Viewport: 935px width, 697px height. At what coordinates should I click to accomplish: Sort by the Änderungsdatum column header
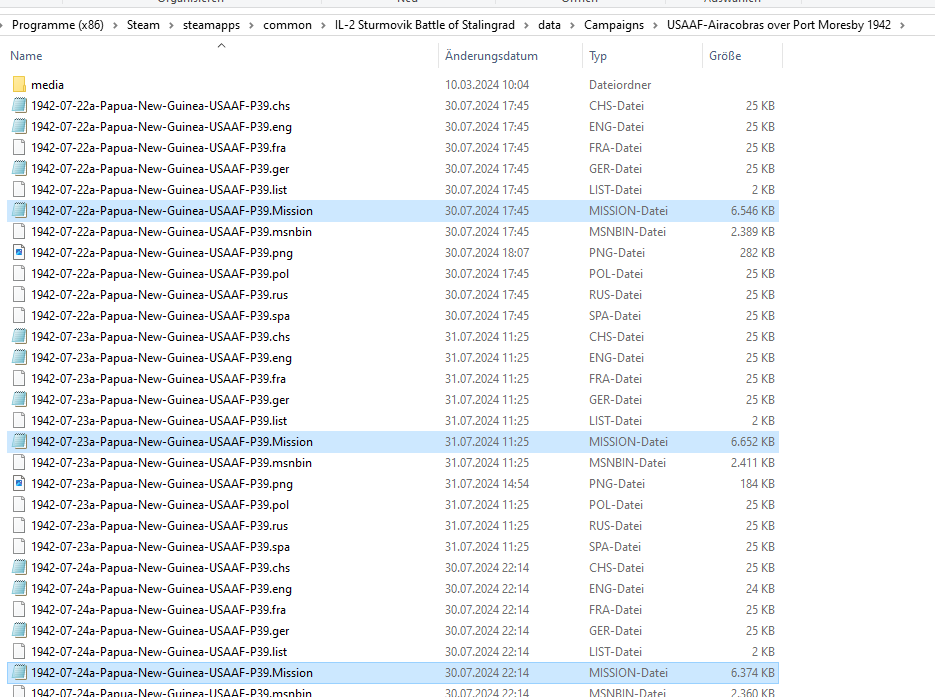pyautogui.click(x=491, y=56)
